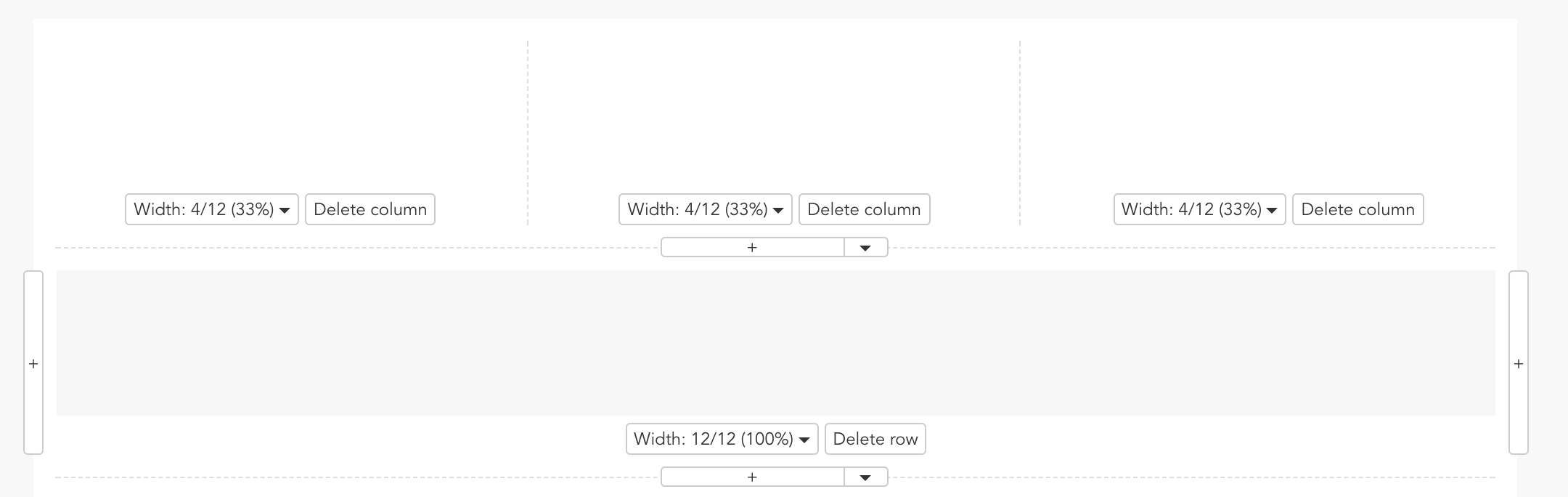Click Delete column for the right column
Viewport: 1568px width, 497px height.
pyautogui.click(x=1357, y=209)
